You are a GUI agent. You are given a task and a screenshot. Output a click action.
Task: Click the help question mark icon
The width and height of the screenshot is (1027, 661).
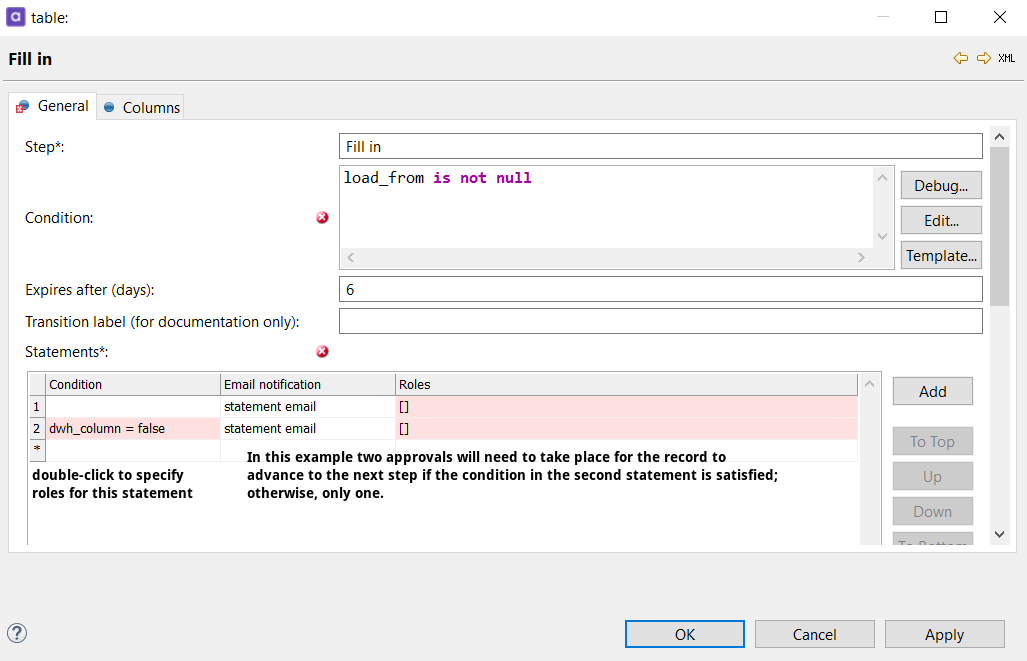coord(17,633)
